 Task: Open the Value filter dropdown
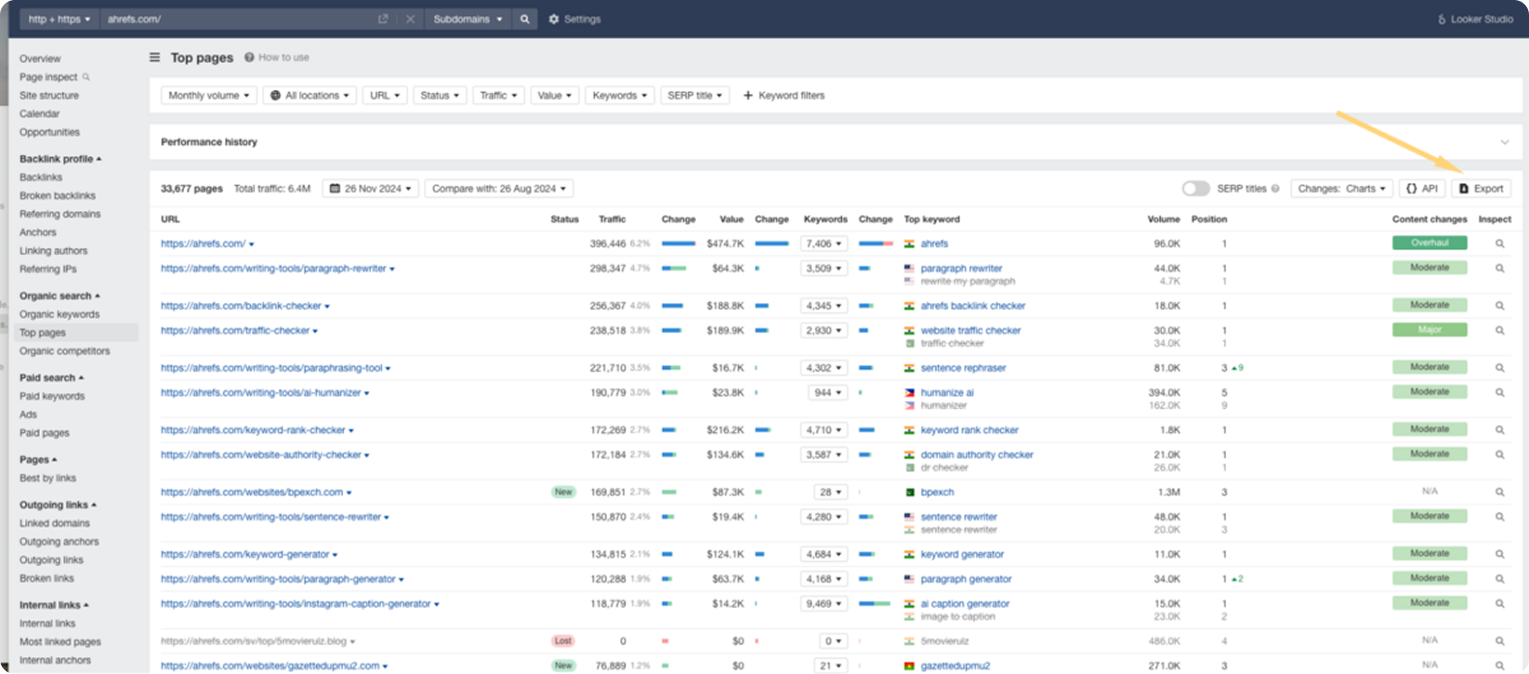(555, 96)
